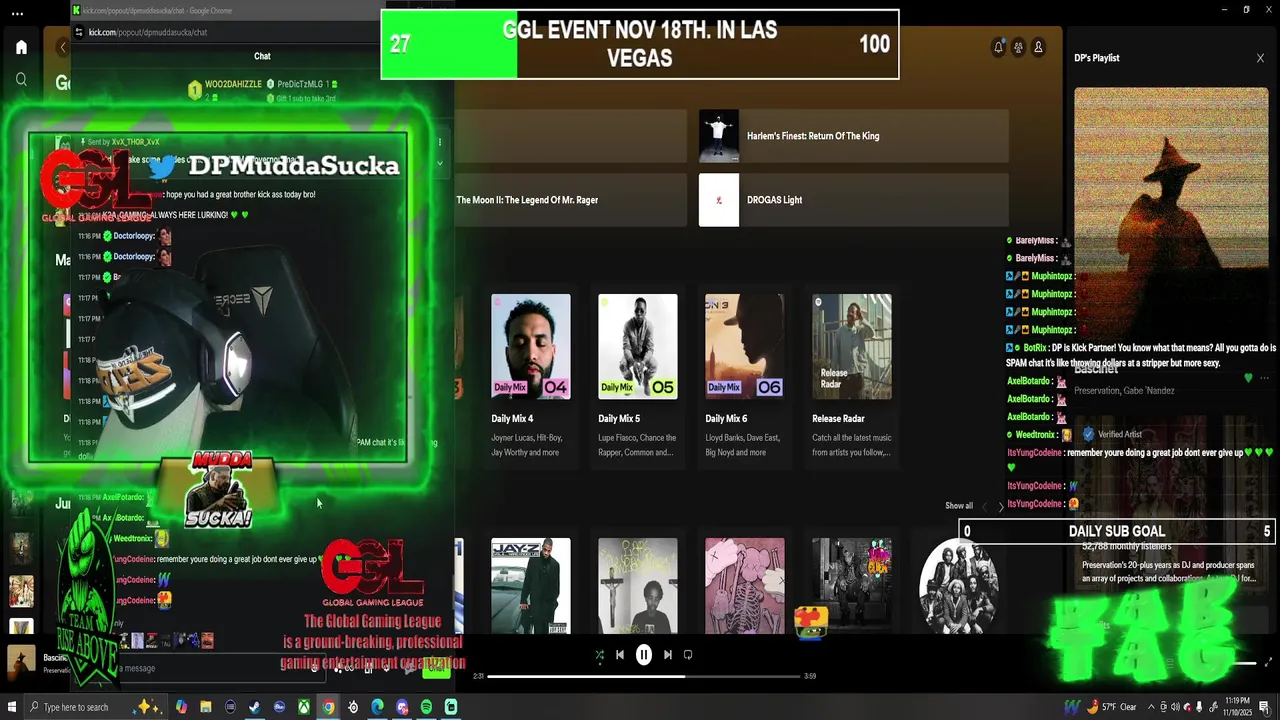Open Spotify Home from the sidebar
Image resolution: width=1280 pixels, height=720 pixels.
coord(21,47)
